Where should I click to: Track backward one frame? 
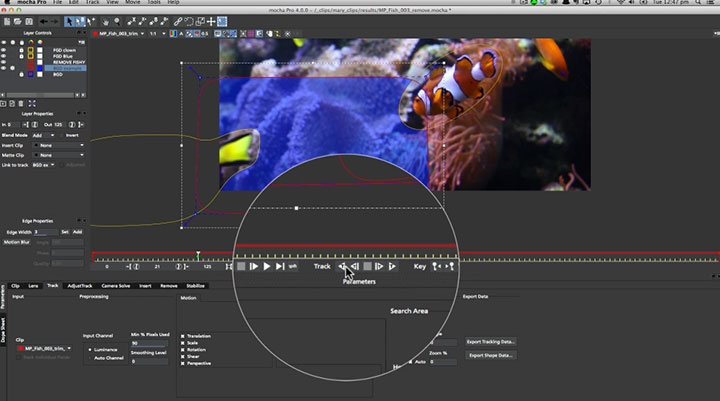point(354,266)
